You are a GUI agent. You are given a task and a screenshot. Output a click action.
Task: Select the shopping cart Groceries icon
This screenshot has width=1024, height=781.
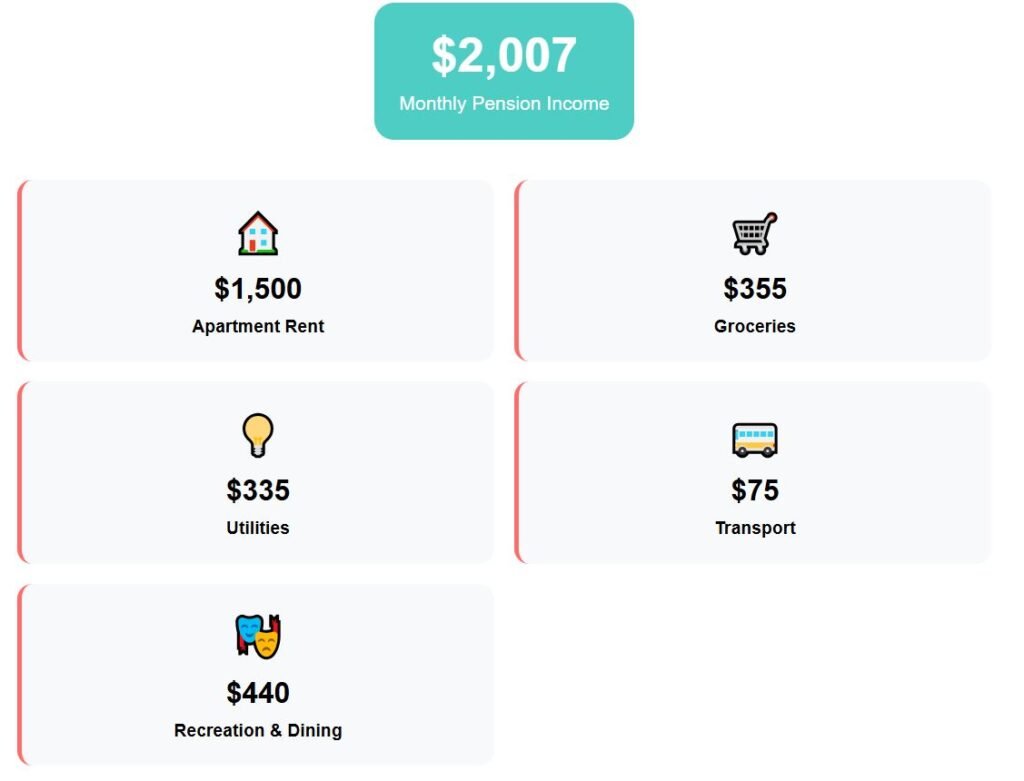pyautogui.click(x=754, y=233)
